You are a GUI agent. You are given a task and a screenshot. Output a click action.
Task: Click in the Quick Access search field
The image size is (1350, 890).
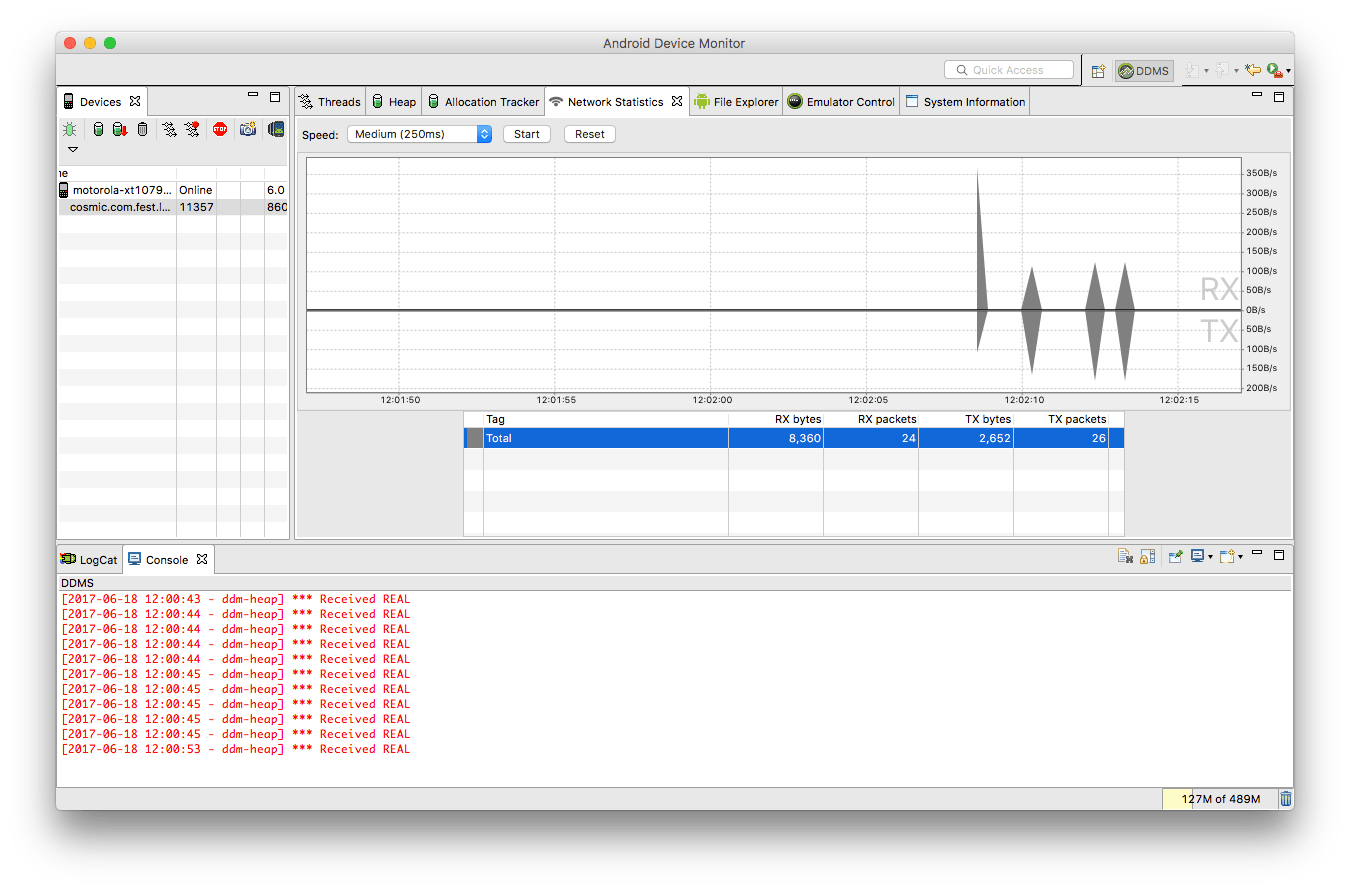pyautogui.click(x=1008, y=70)
